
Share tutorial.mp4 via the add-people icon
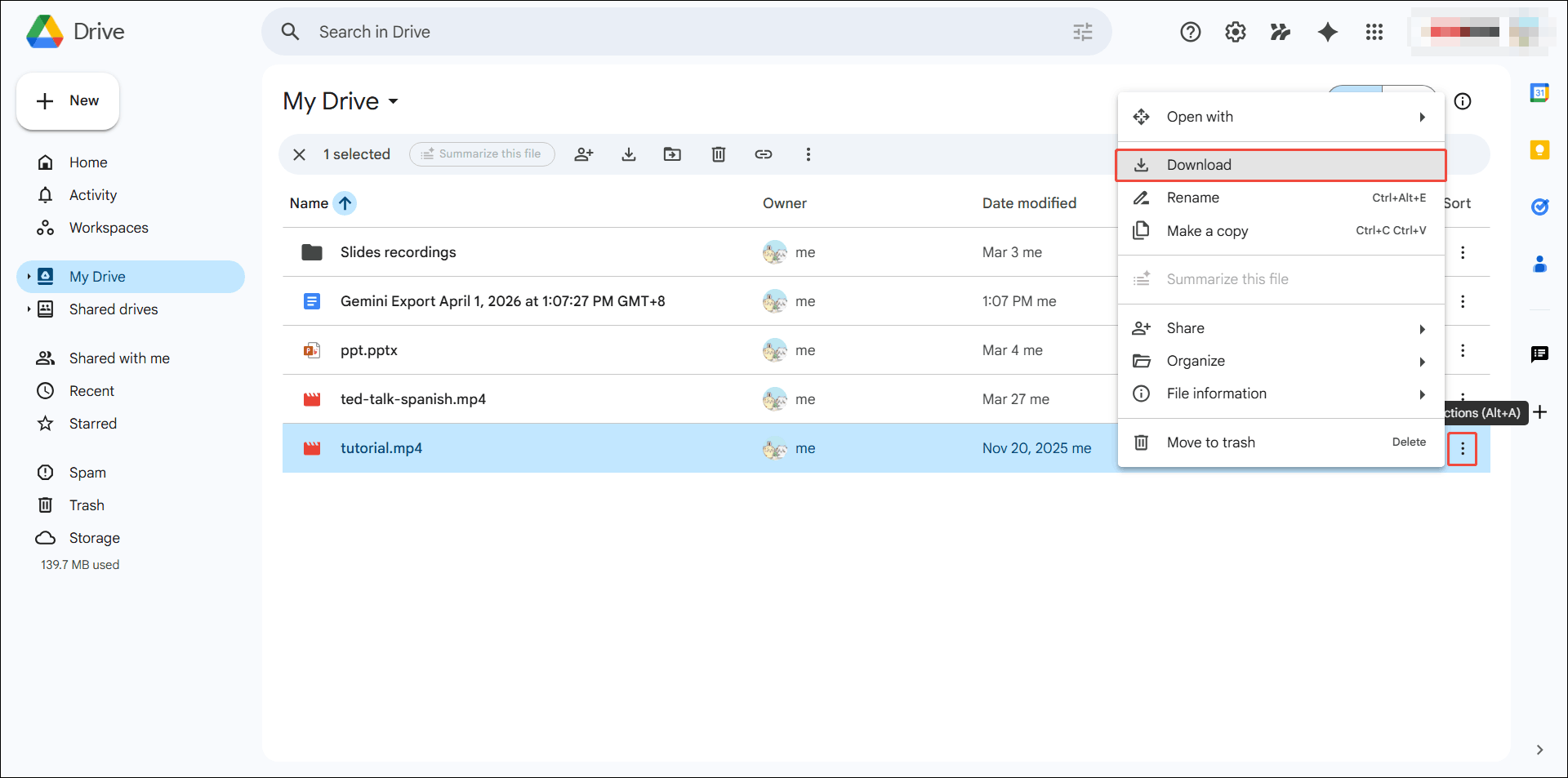click(x=584, y=153)
